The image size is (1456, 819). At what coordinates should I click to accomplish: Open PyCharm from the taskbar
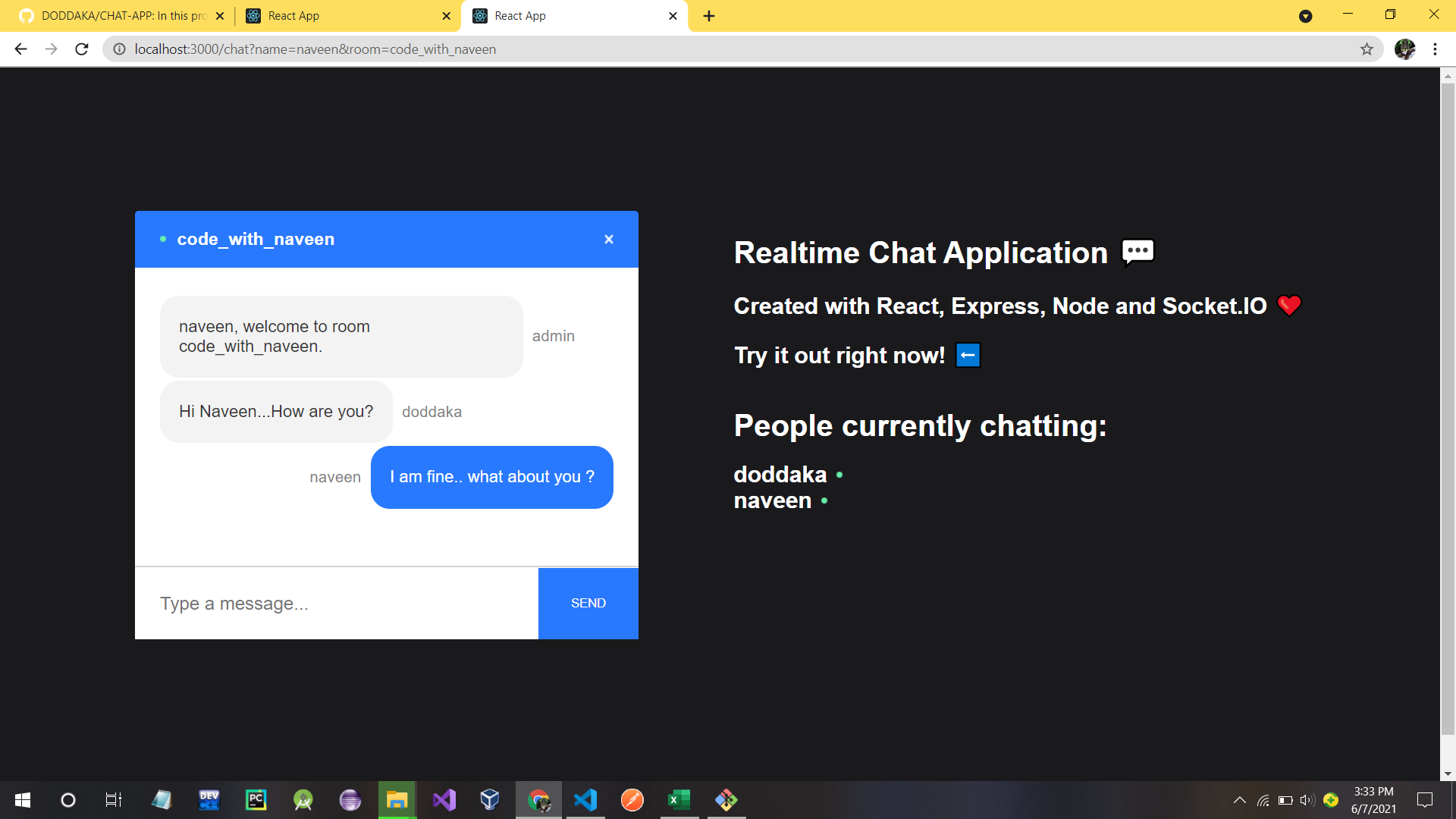256,800
